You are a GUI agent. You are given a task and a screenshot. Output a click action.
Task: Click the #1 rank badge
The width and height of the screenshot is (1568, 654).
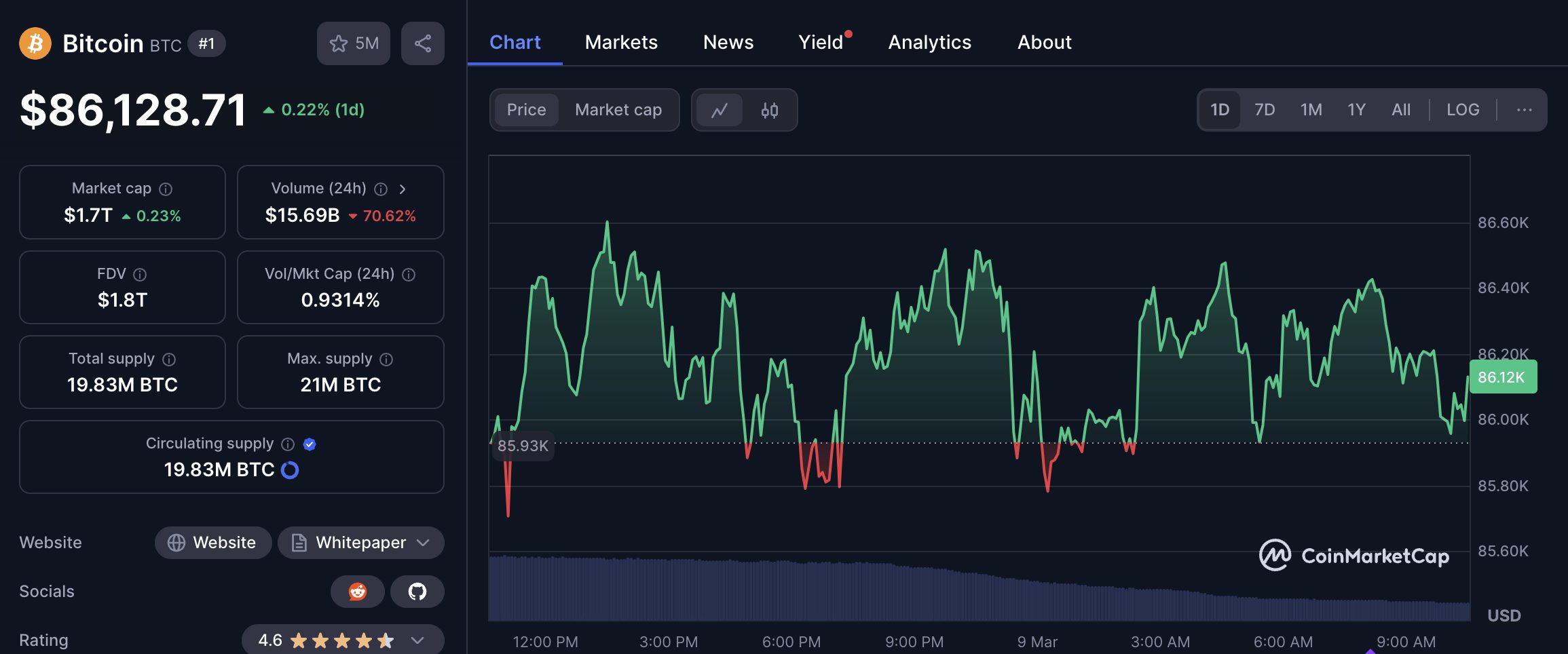[x=206, y=44]
